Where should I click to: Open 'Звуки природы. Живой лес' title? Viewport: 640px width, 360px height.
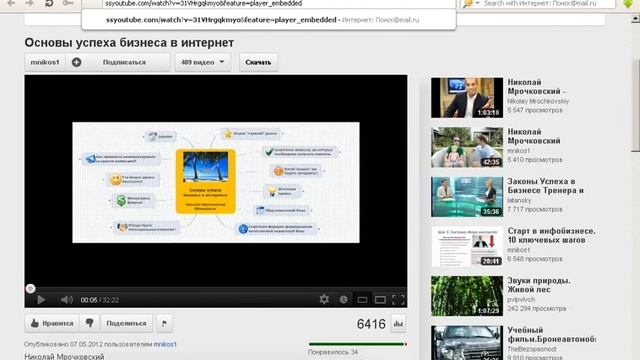click(539, 285)
